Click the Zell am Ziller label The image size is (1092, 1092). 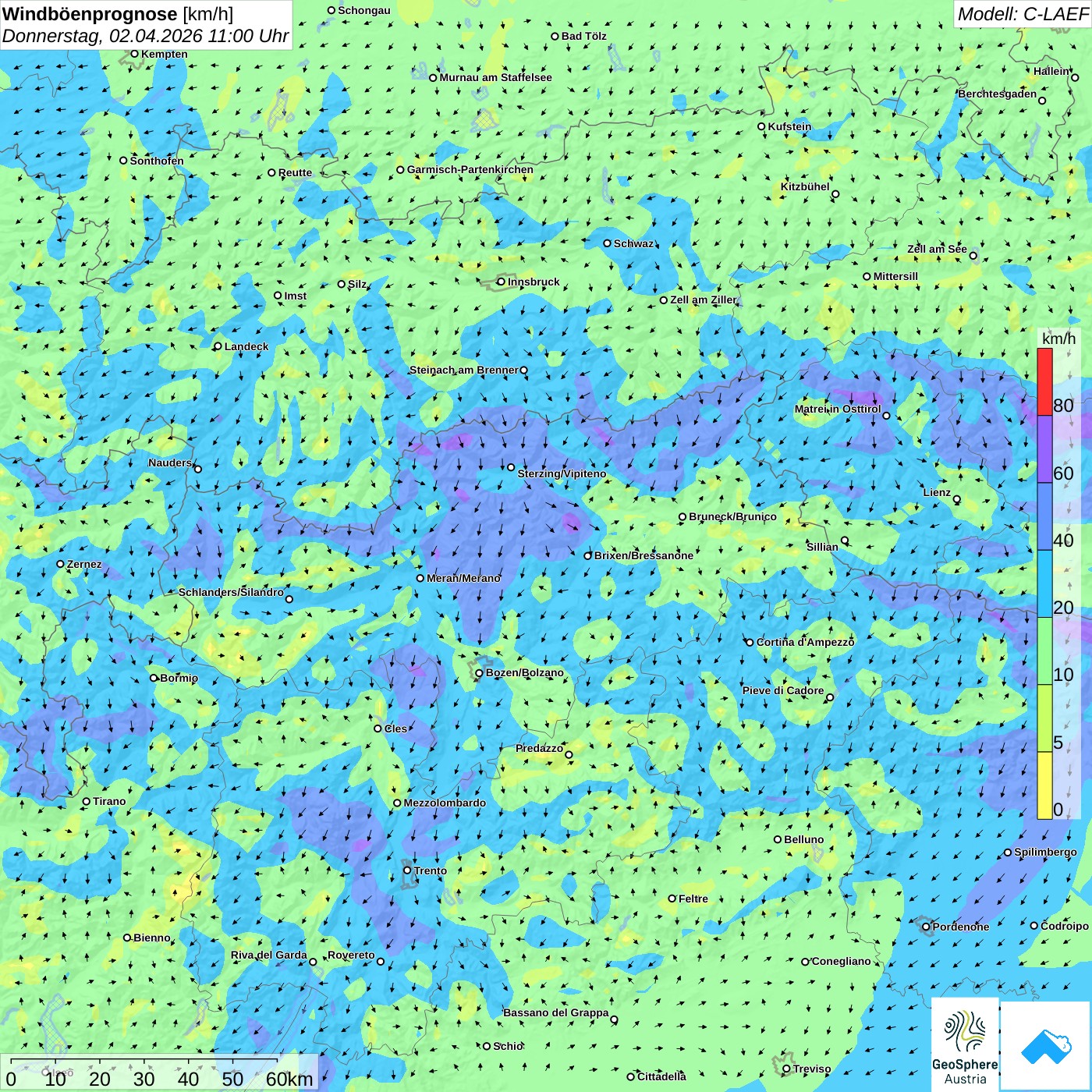point(703,300)
